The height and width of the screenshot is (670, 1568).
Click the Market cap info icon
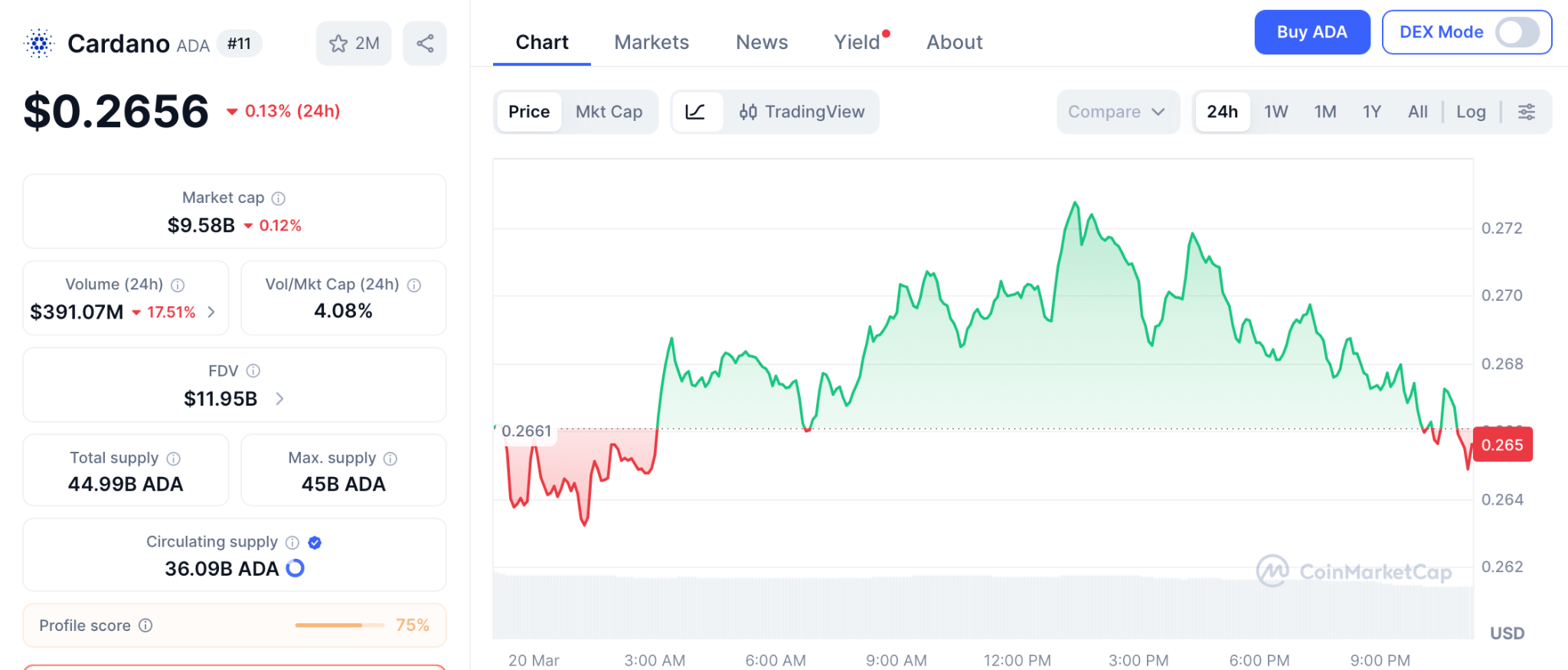point(279,198)
